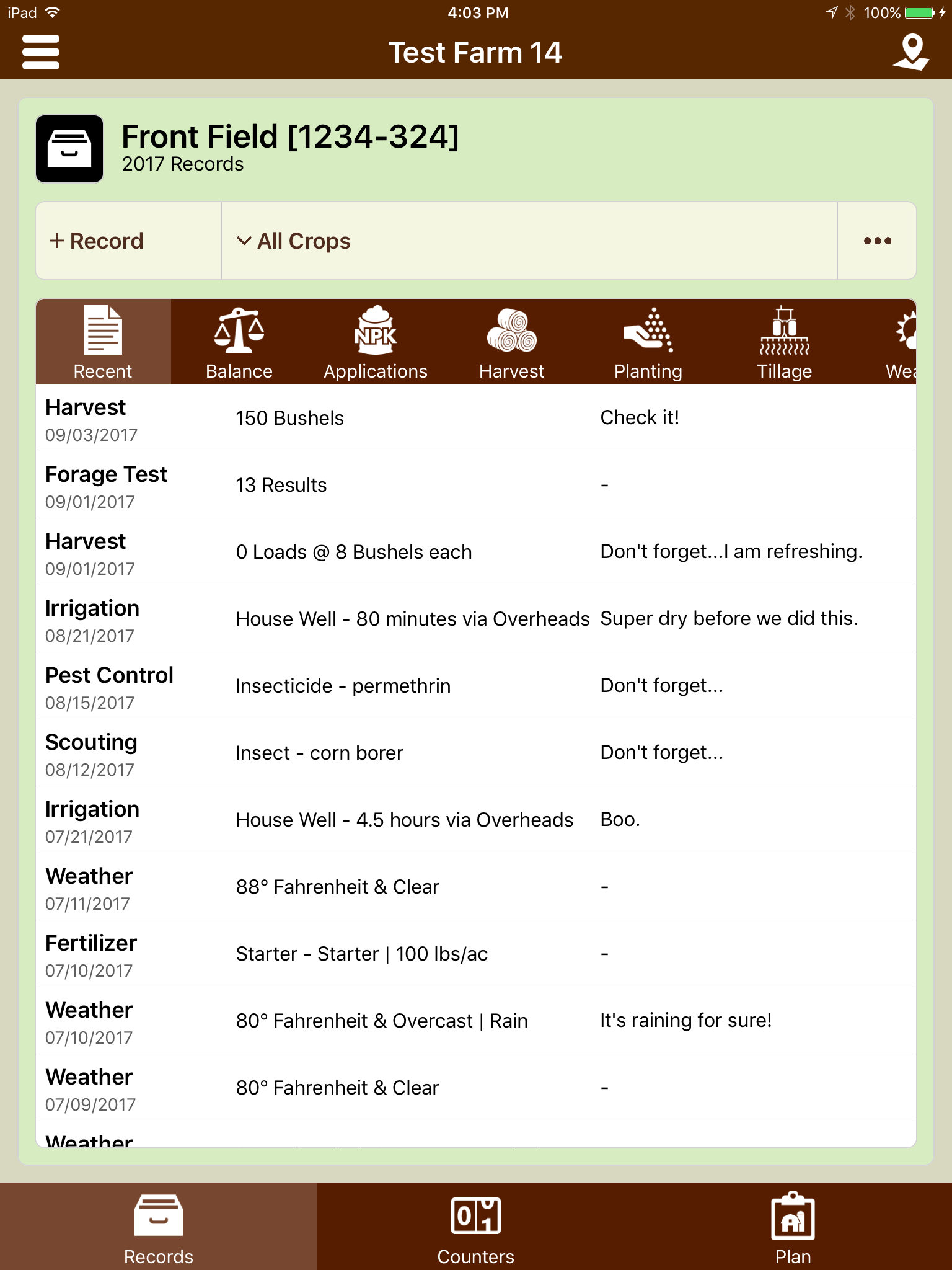Open the Counters tab

tap(476, 1227)
